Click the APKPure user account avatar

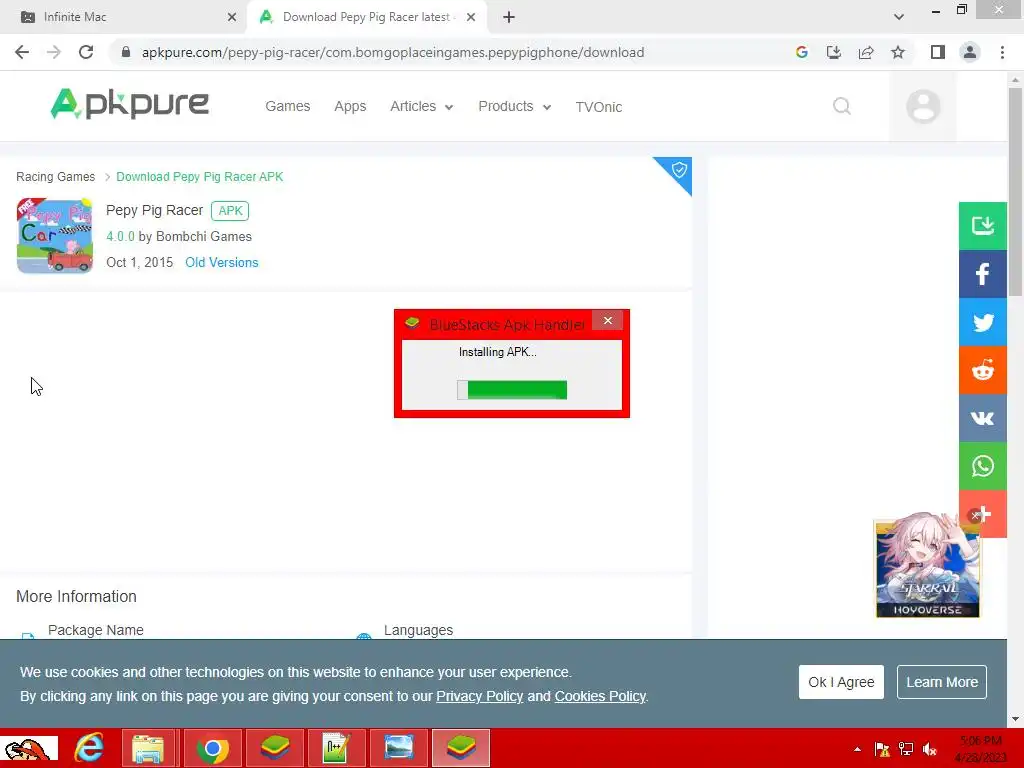tap(923, 106)
